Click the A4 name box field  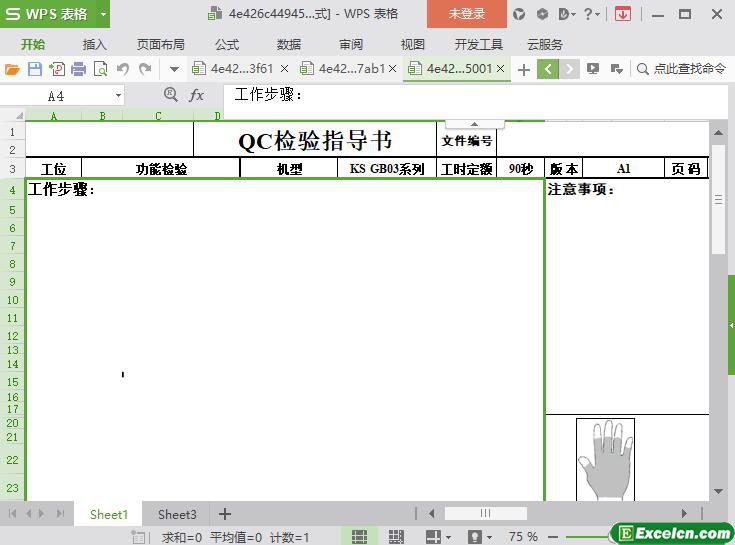(x=56, y=96)
